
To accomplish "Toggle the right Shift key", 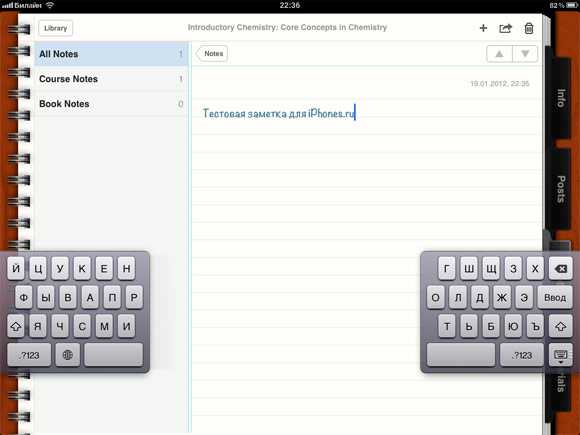I will pos(561,326).
